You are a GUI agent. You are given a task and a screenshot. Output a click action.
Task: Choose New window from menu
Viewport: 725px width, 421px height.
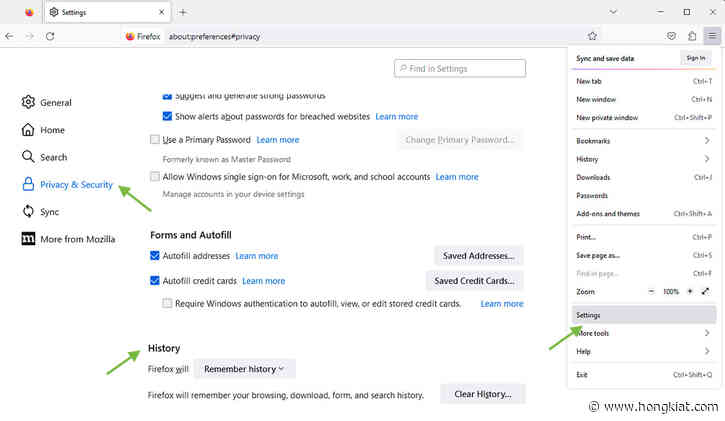point(644,99)
